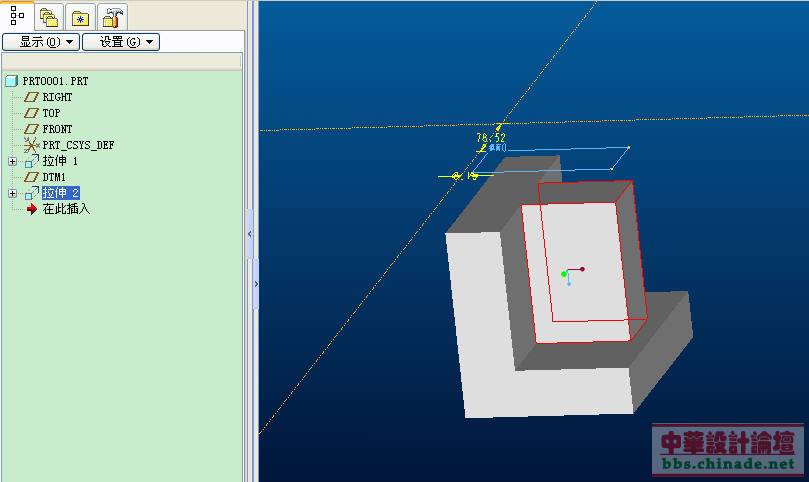This screenshot has height=482, width=809.
Task: Collapse navigator using the left sash arrow
Action: click(x=250, y=234)
